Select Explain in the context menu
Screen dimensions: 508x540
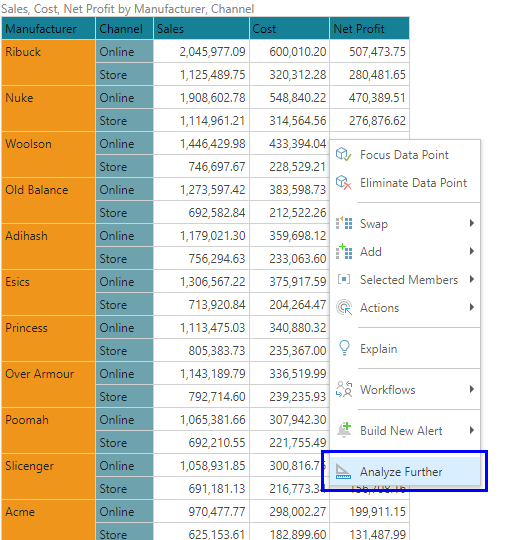coord(405,349)
